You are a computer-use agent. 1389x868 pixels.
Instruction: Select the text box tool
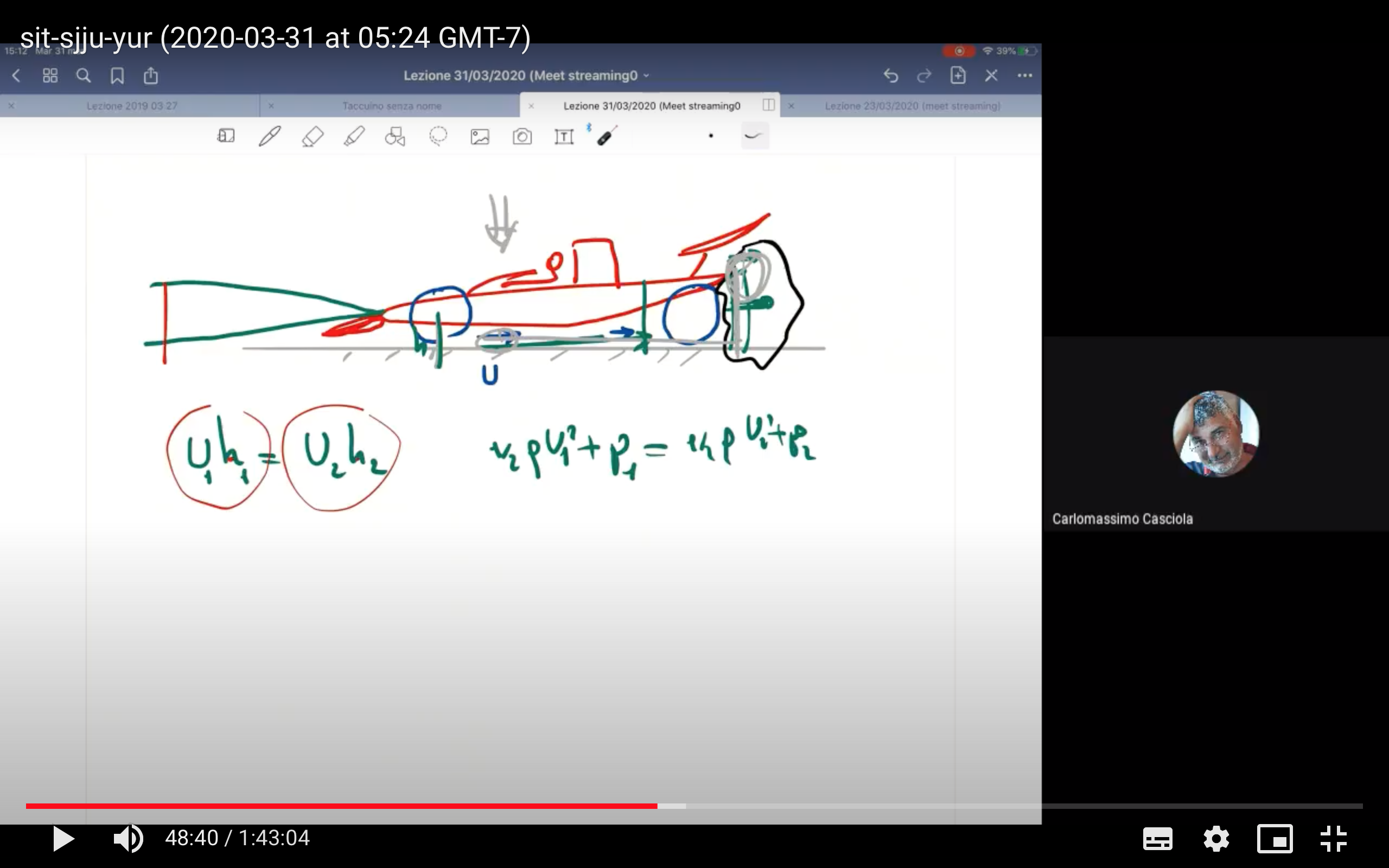click(x=564, y=137)
